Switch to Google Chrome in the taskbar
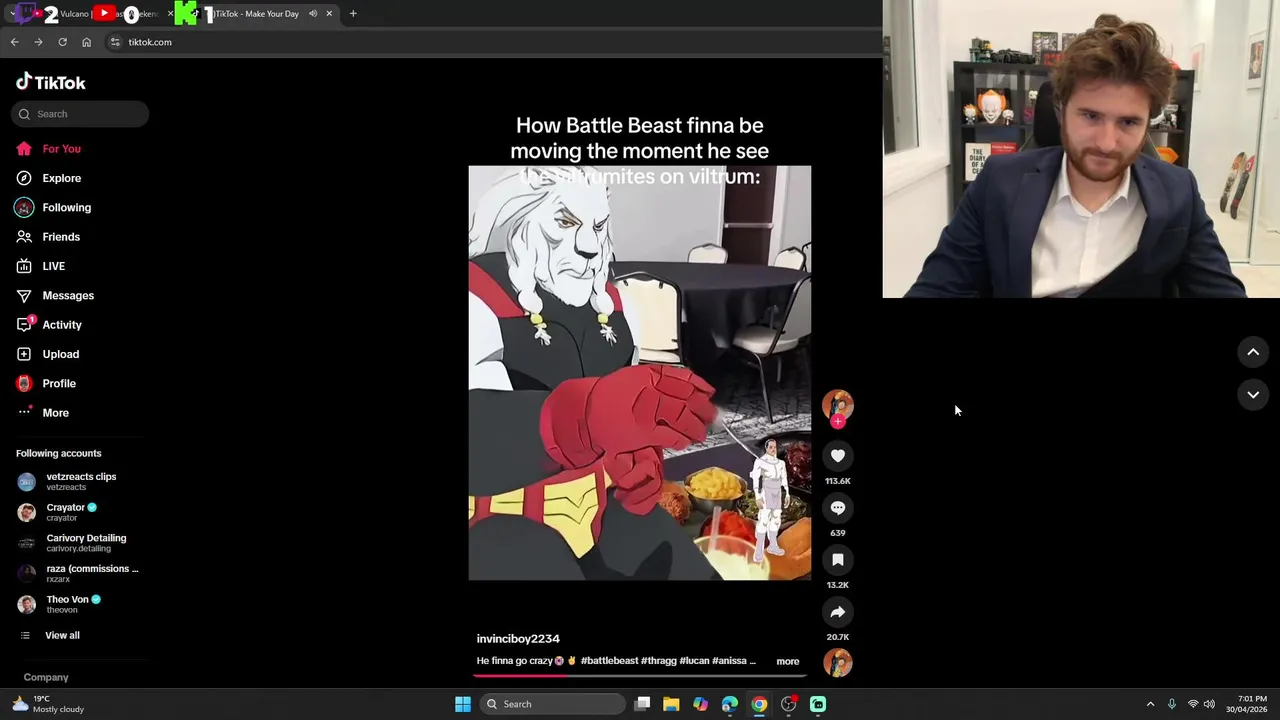The image size is (1280, 720). click(x=759, y=704)
